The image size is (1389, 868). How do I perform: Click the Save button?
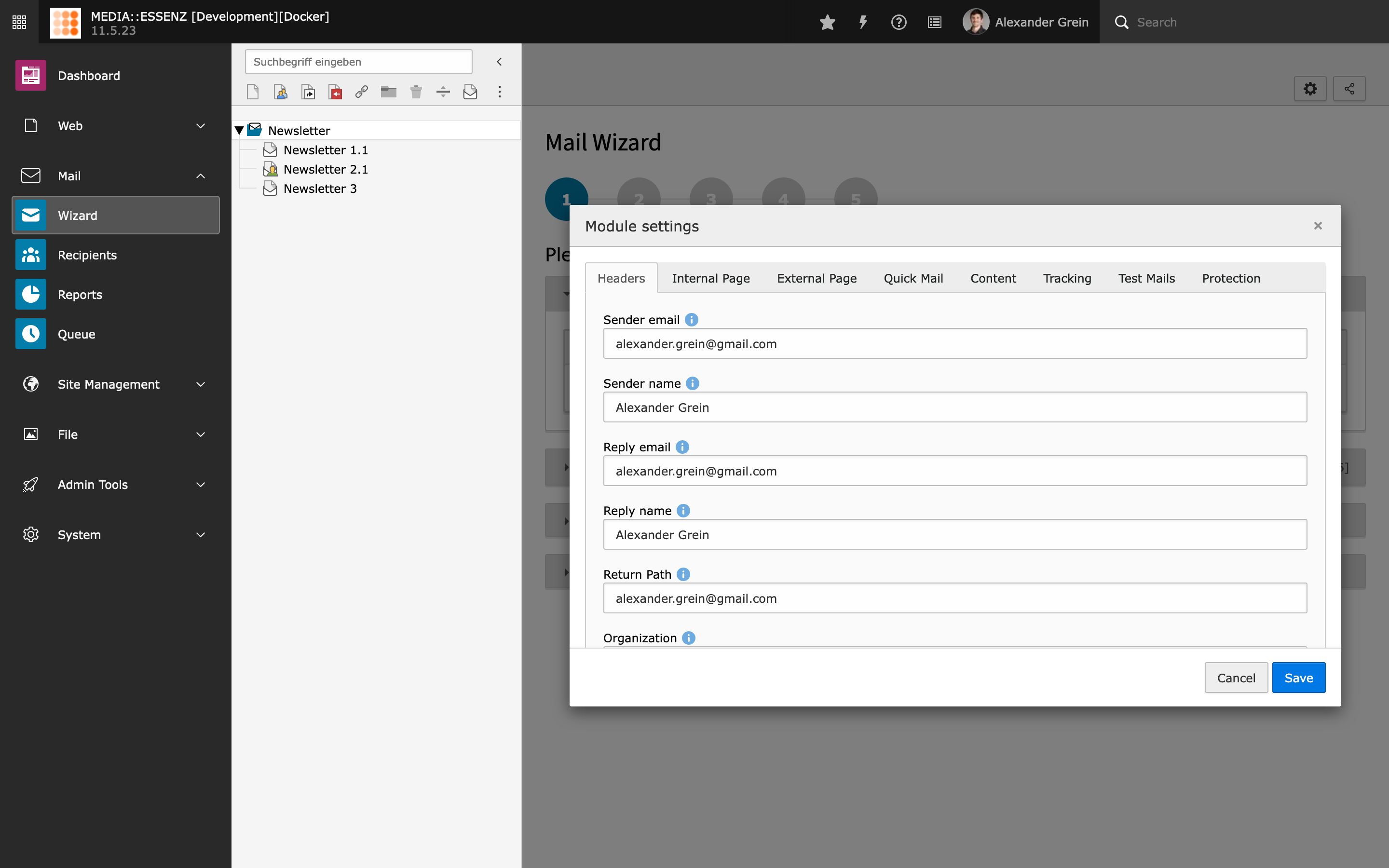click(1298, 678)
